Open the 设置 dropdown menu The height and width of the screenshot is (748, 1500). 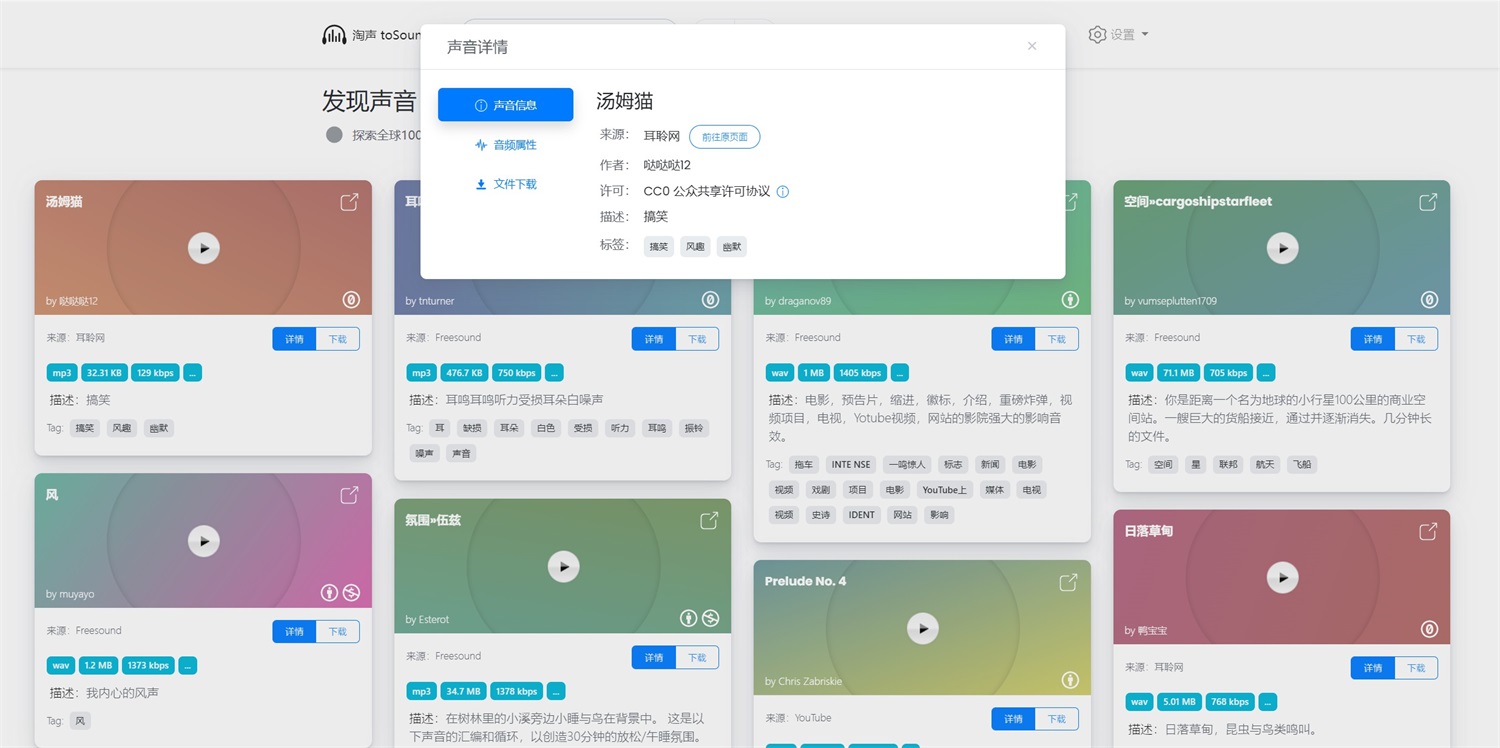click(1118, 35)
